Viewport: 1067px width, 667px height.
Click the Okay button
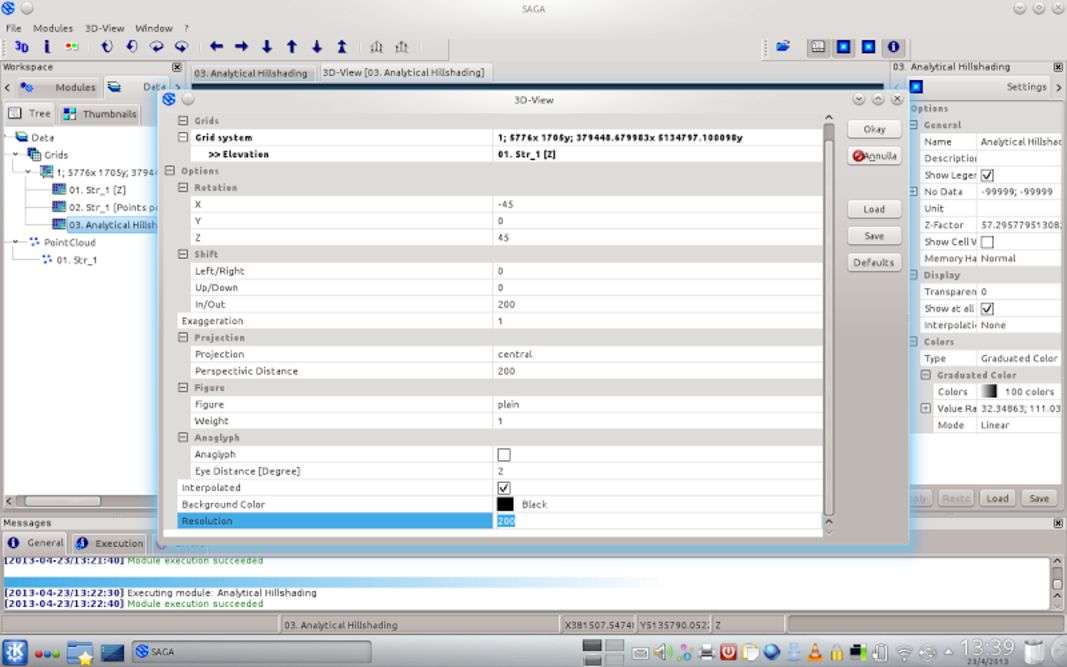(x=874, y=130)
